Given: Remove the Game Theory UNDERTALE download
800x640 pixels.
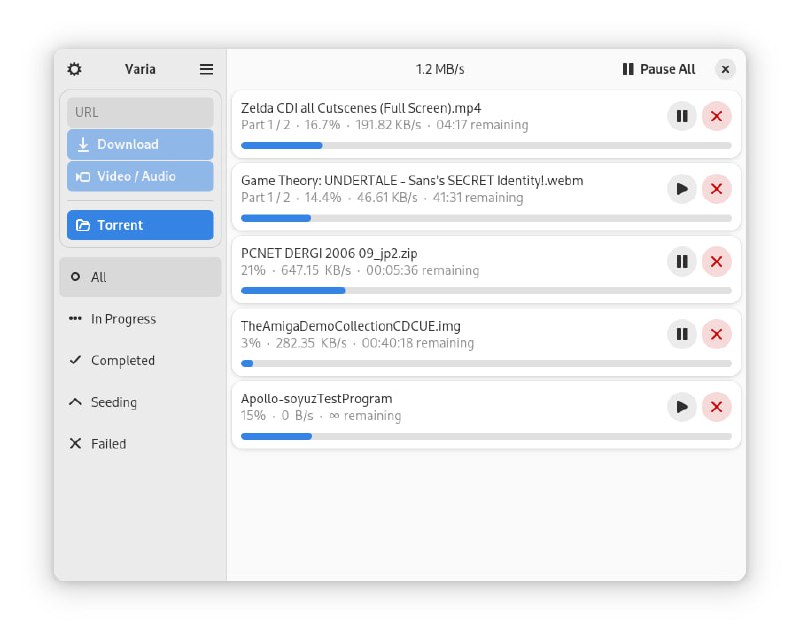Looking at the screenshot, I should tap(716, 189).
